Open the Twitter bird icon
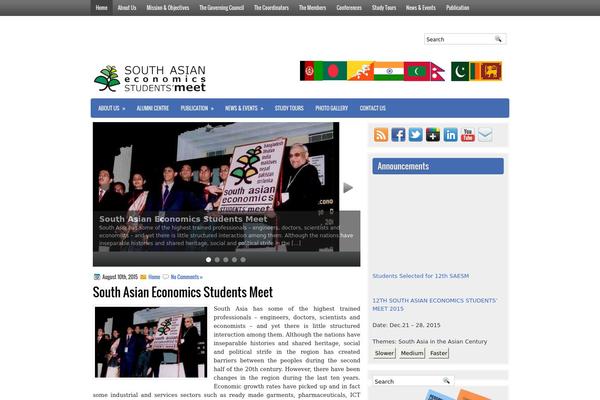Screen dimensions: 600x400 416,135
